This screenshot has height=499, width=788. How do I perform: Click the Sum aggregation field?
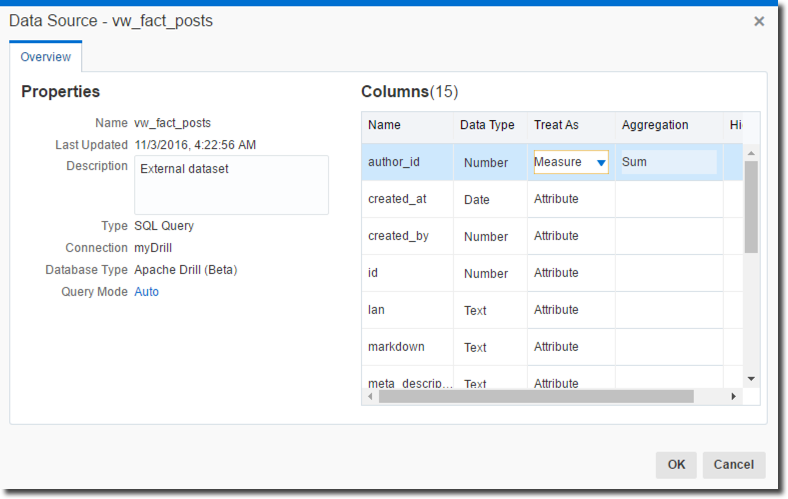coord(669,162)
